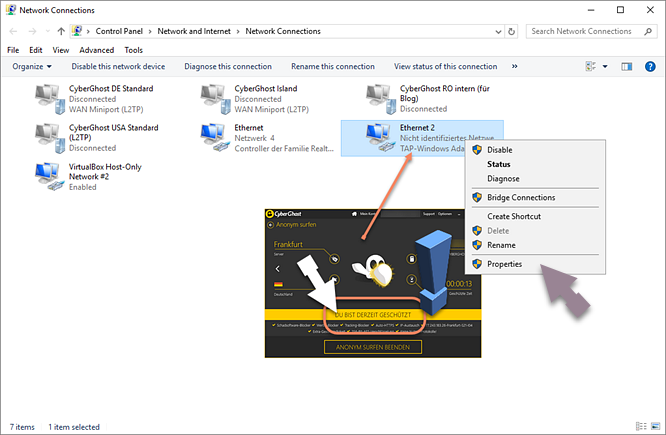Go up one folder level
Image resolution: width=666 pixels, height=435 pixels.
pos(61,31)
